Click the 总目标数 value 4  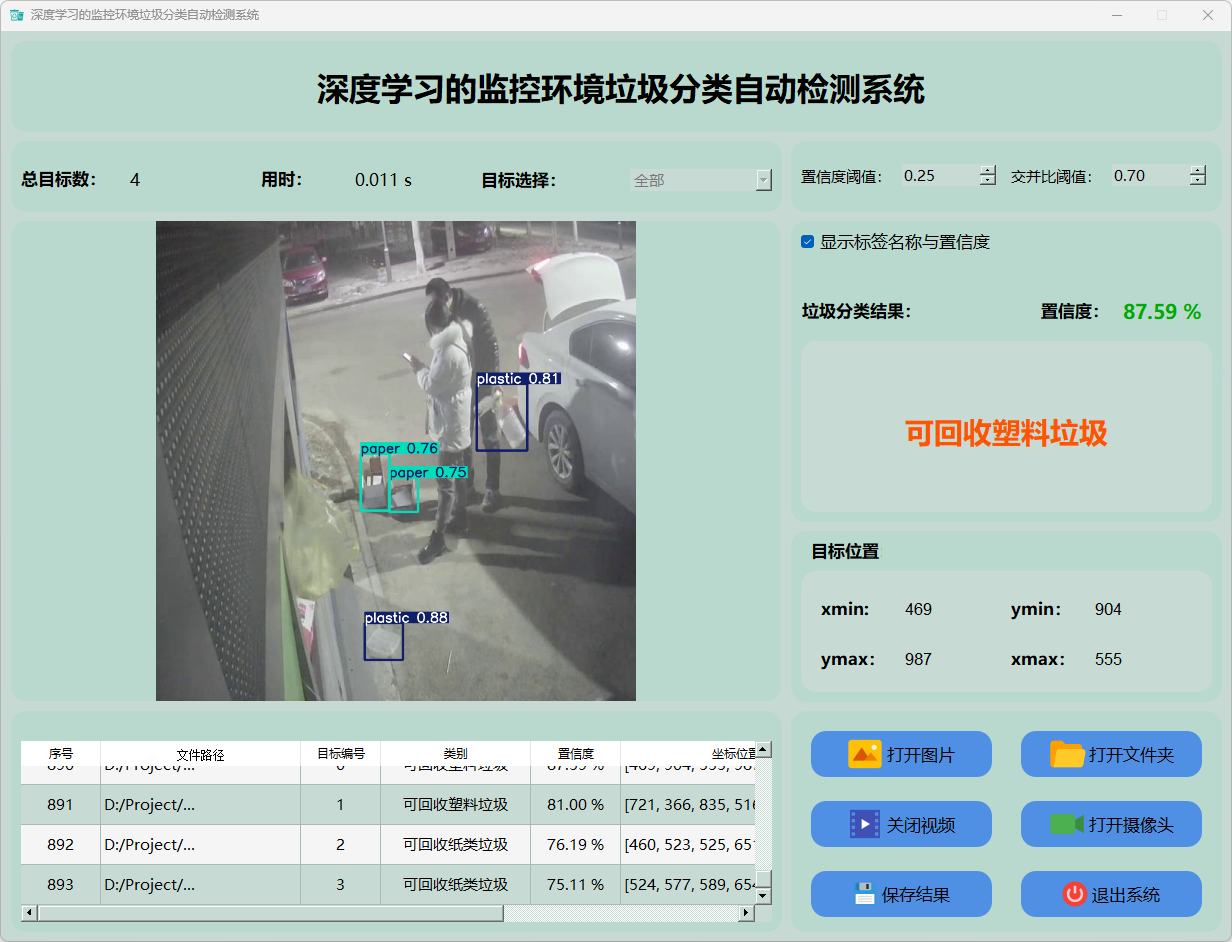pos(135,180)
